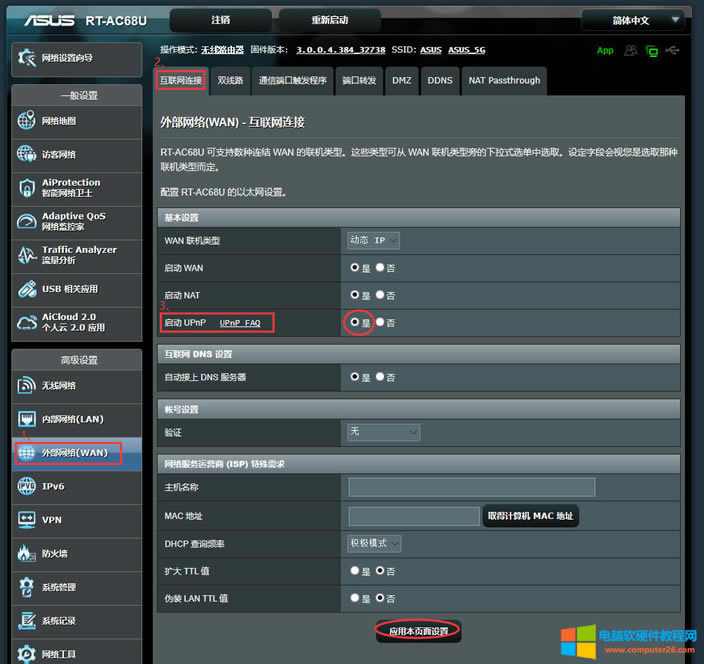This screenshot has height=664, width=704.
Task: Open the DHCP 查询频率 dropdown
Action: click(374, 543)
